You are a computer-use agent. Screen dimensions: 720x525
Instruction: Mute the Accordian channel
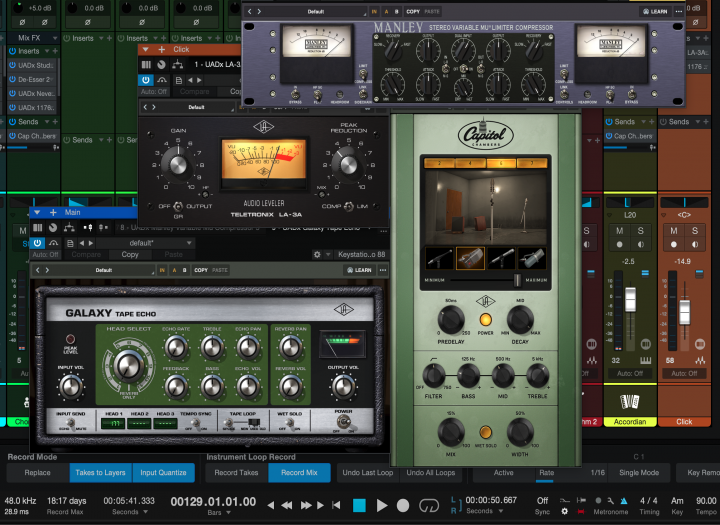(x=620, y=232)
